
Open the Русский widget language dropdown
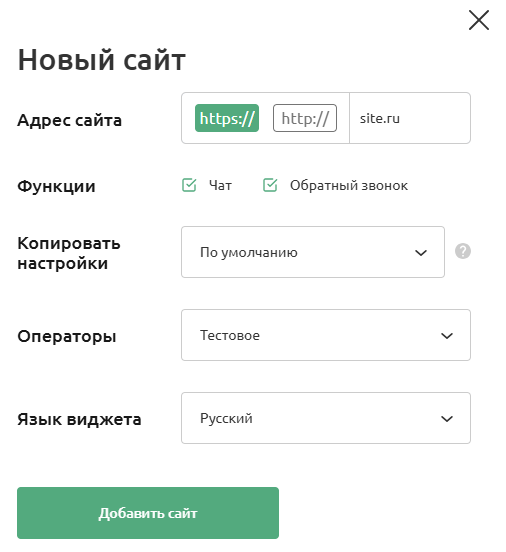coord(326,418)
